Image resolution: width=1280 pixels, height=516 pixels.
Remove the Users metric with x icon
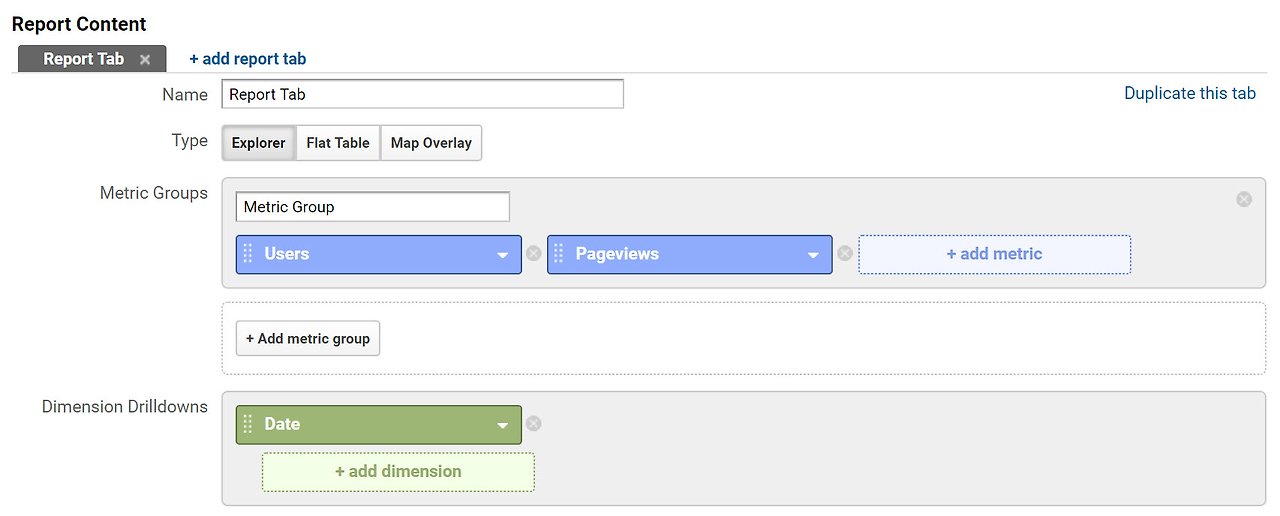pos(534,254)
